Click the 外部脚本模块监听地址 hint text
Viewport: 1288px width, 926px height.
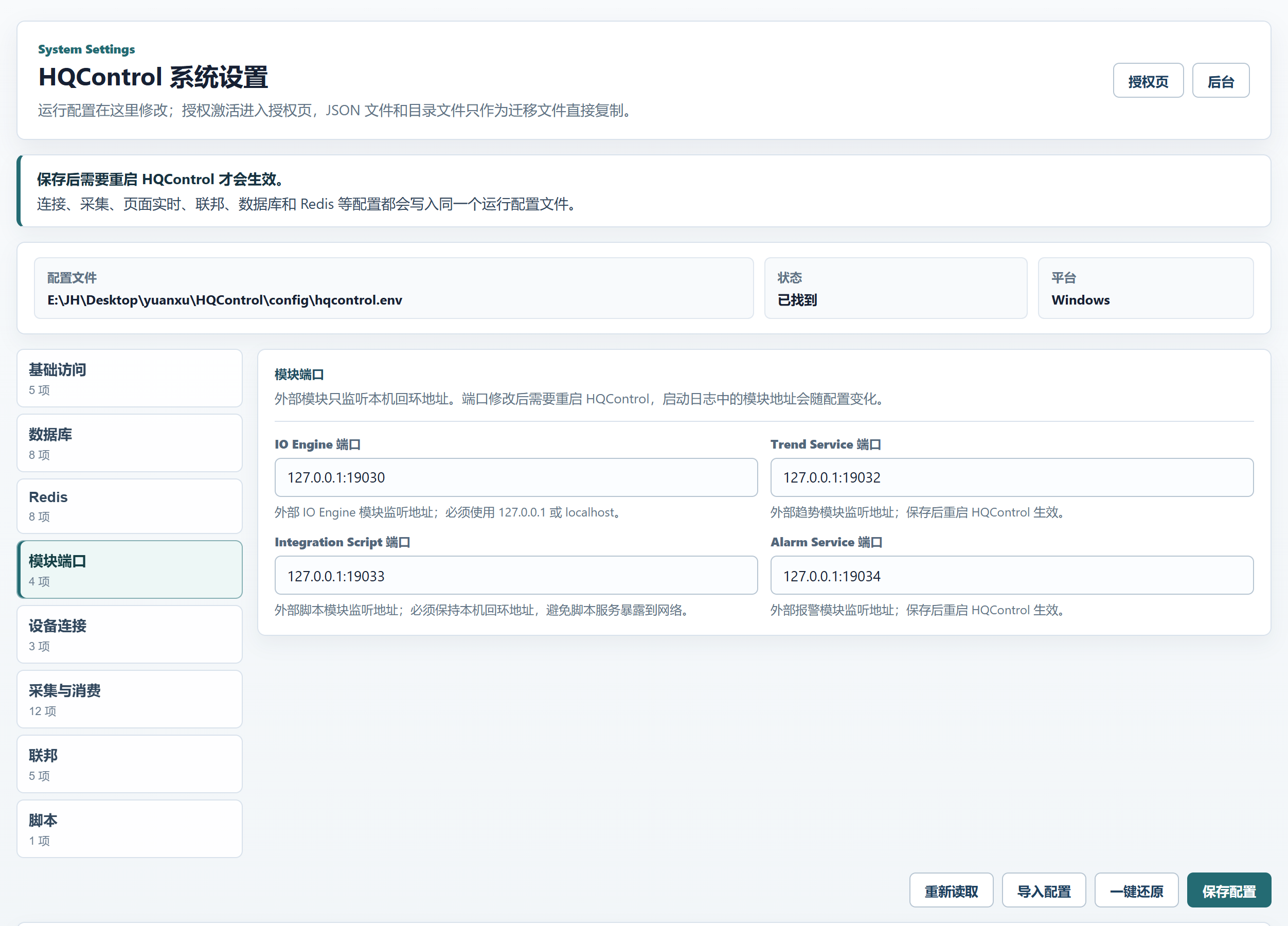482,610
